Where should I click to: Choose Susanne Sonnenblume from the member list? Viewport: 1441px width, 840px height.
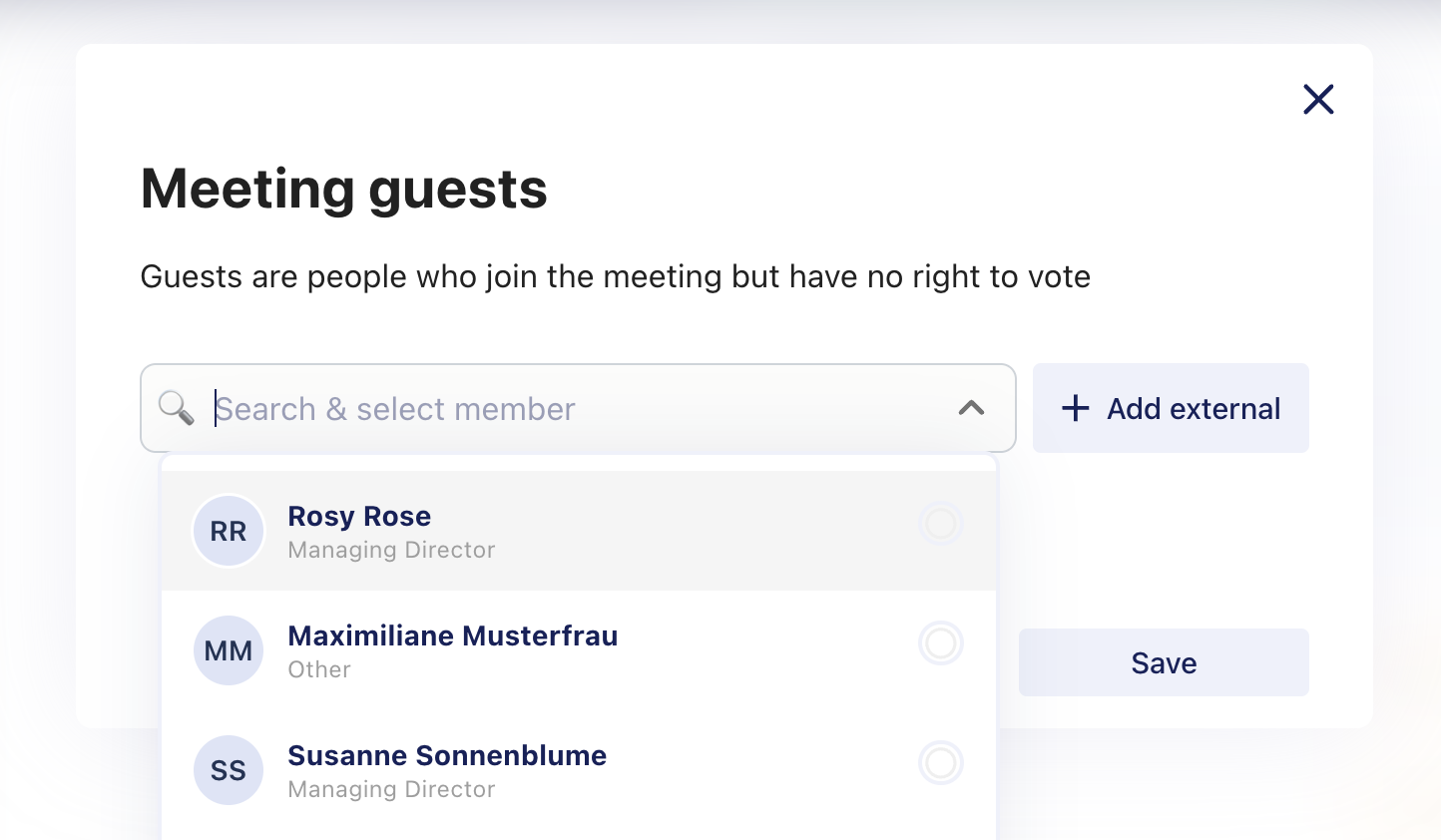[579, 770]
